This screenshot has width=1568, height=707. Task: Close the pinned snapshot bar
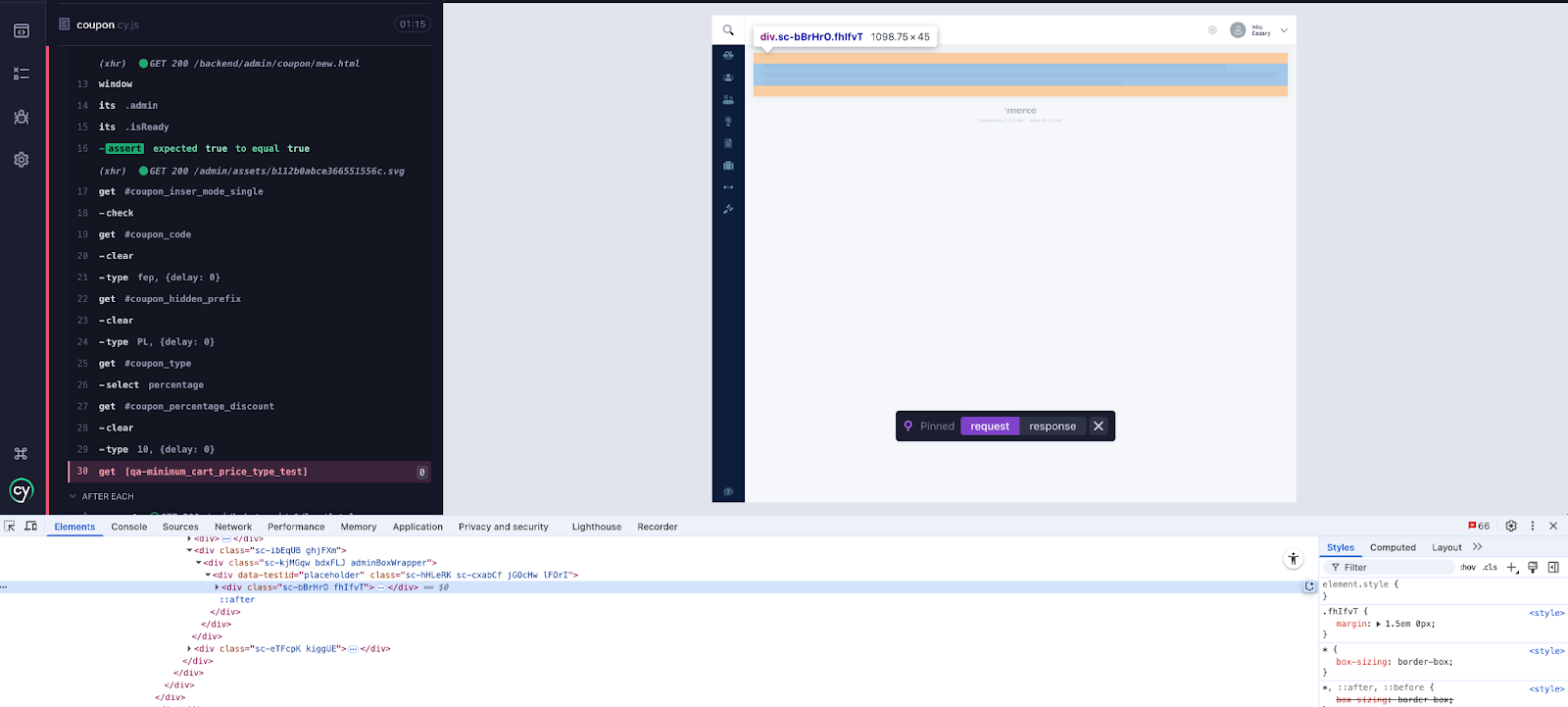(x=1099, y=427)
